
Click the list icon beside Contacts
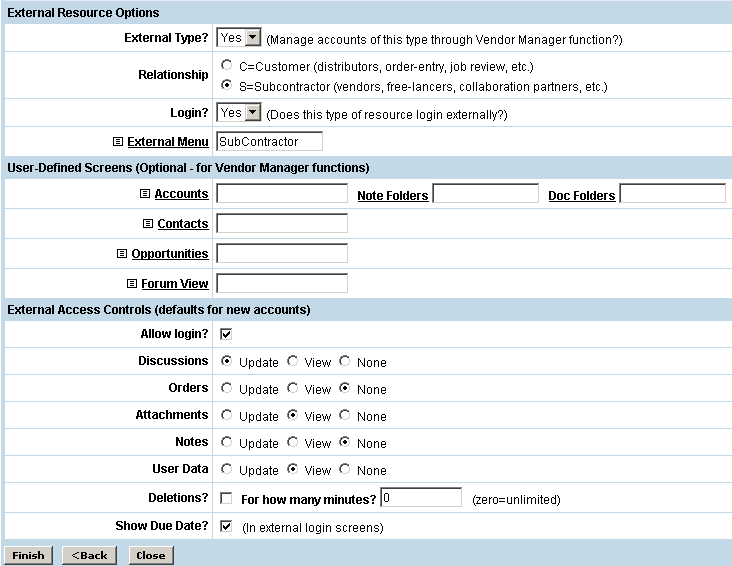[x=148, y=223]
